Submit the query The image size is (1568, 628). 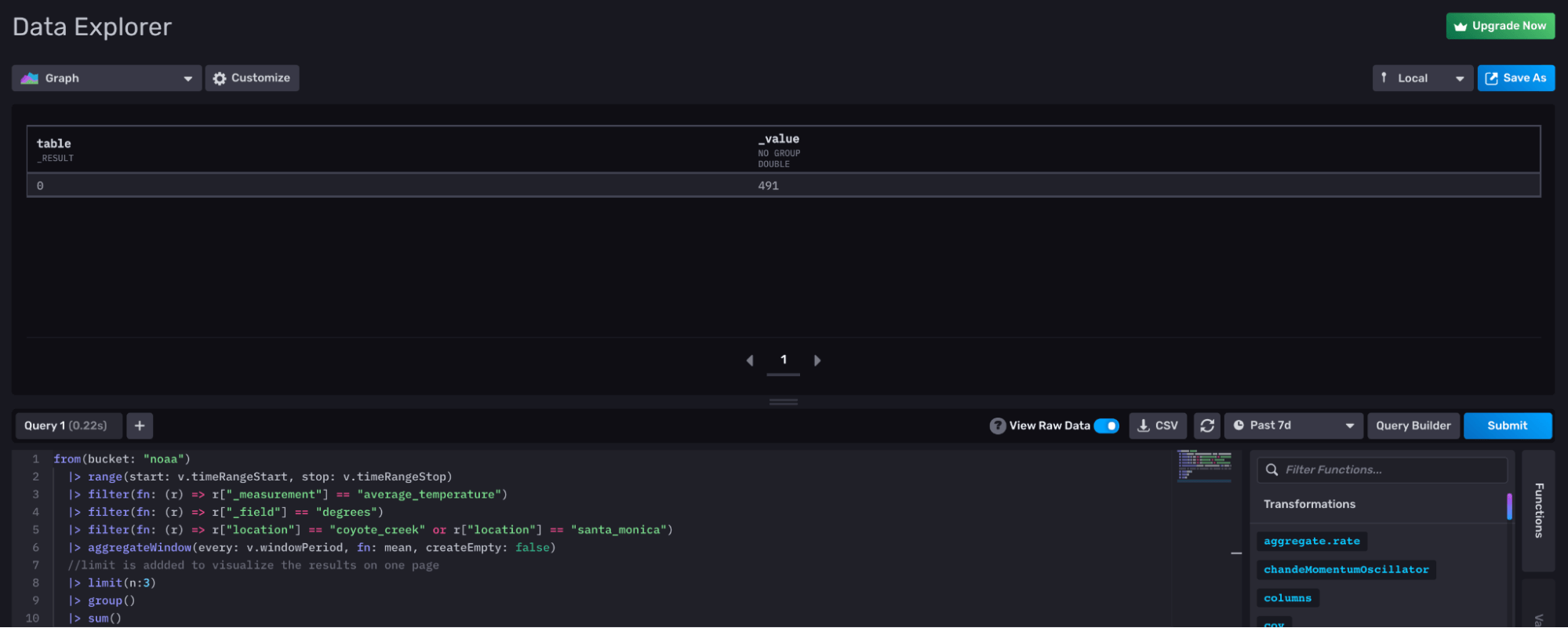[x=1508, y=425]
